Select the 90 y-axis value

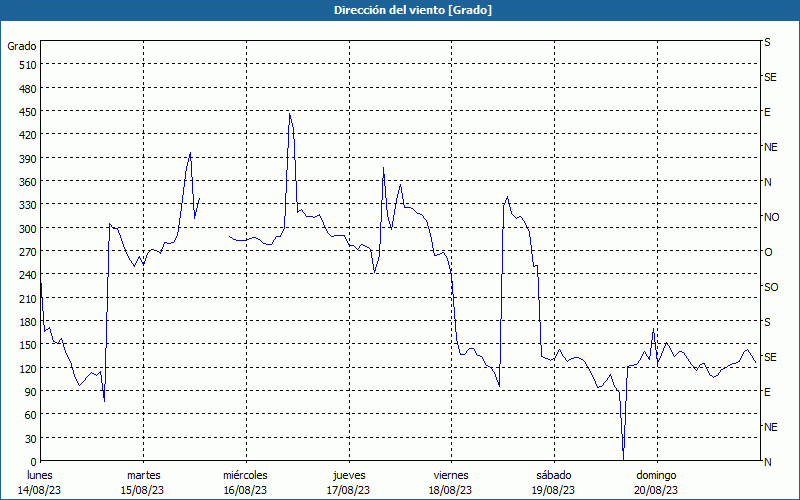pos(31,392)
